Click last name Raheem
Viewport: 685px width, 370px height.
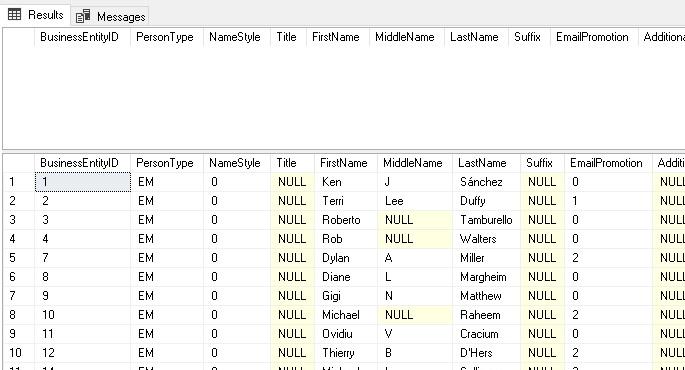pyautogui.click(x=480, y=315)
